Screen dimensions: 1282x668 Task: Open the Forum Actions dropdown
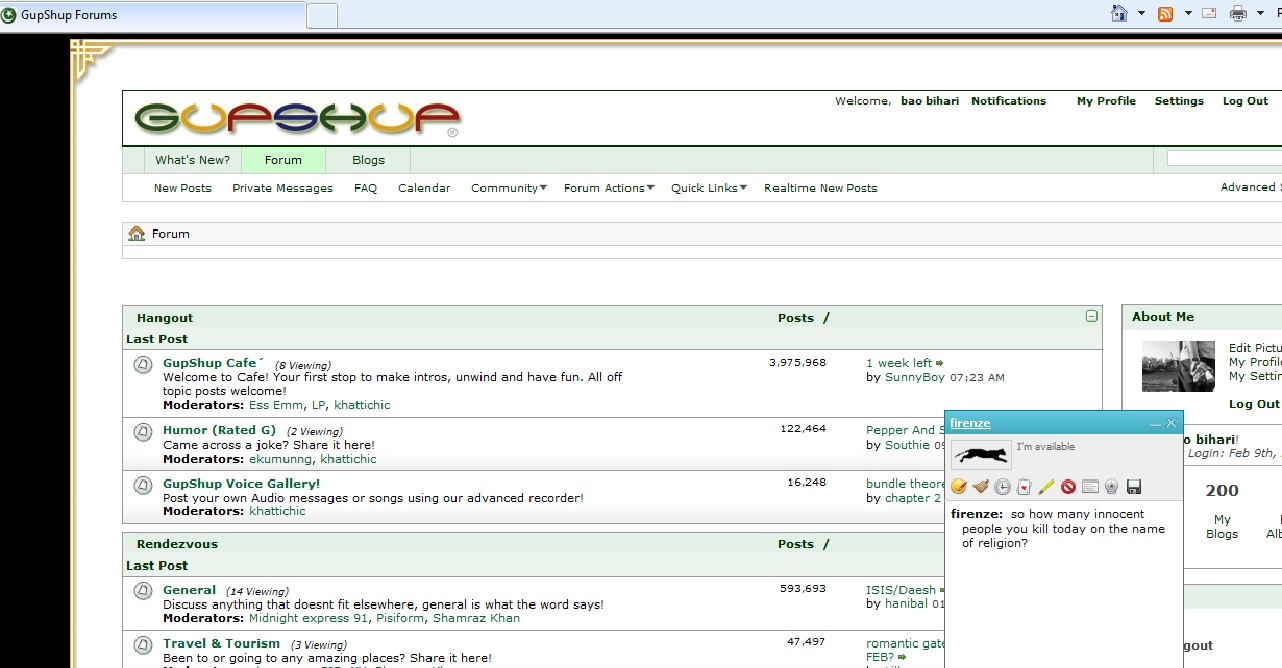608,188
